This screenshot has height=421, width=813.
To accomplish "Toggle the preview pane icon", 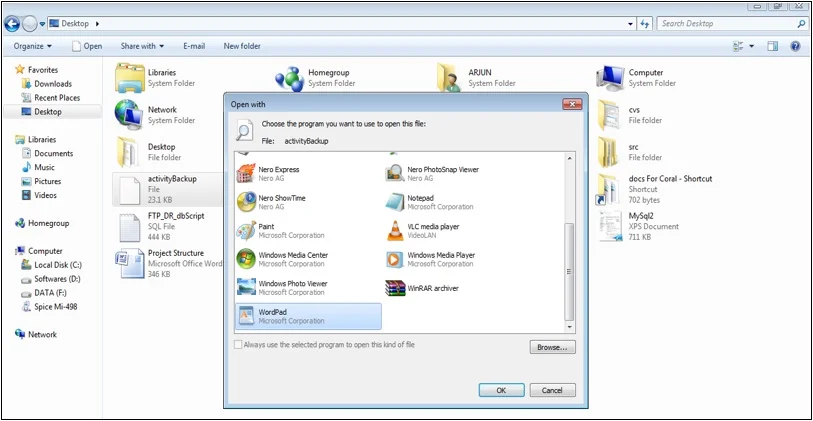I will [773, 46].
